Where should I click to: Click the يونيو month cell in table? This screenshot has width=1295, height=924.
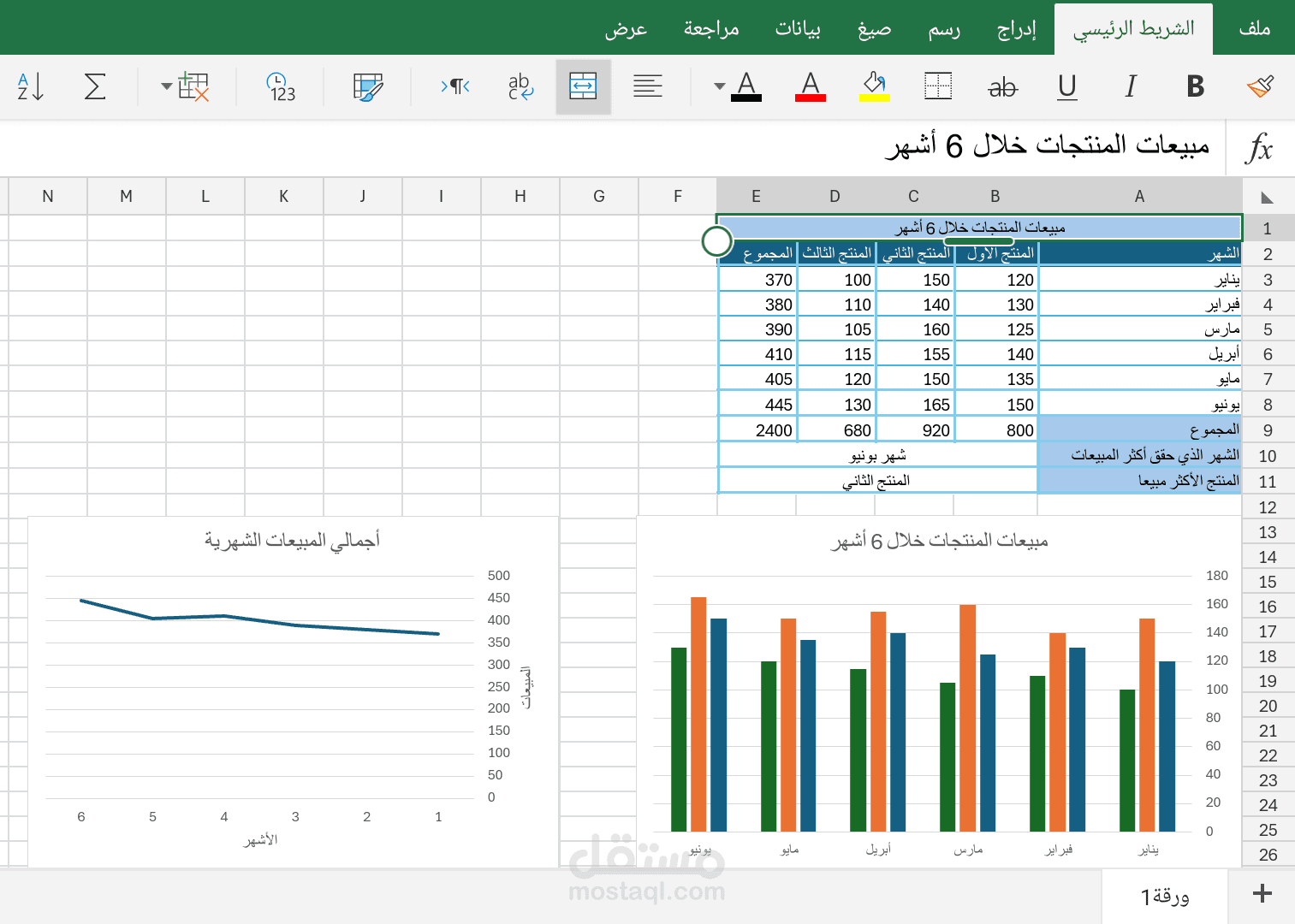coord(1139,405)
